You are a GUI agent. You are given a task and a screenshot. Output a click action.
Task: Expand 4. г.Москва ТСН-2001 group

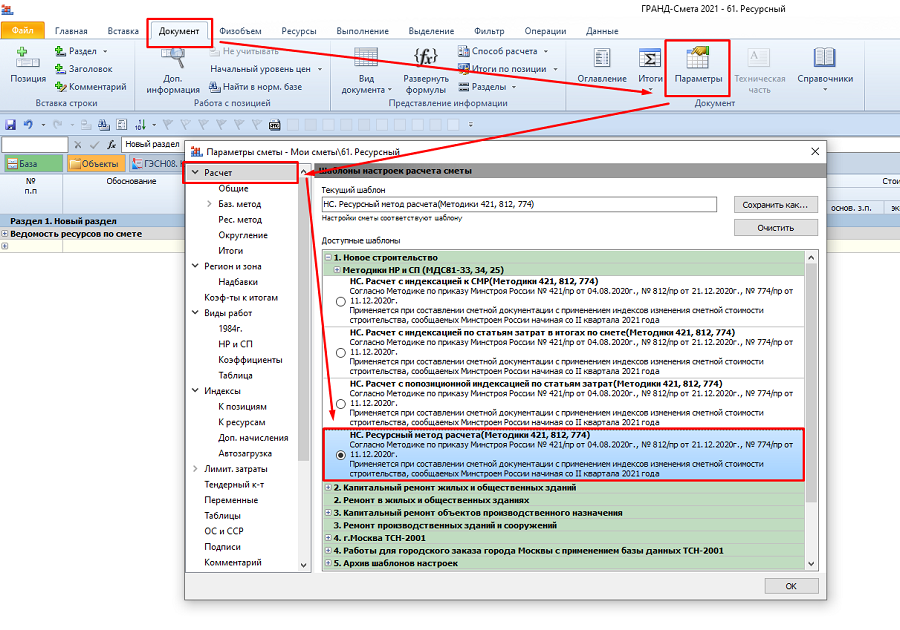tap(328, 538)
